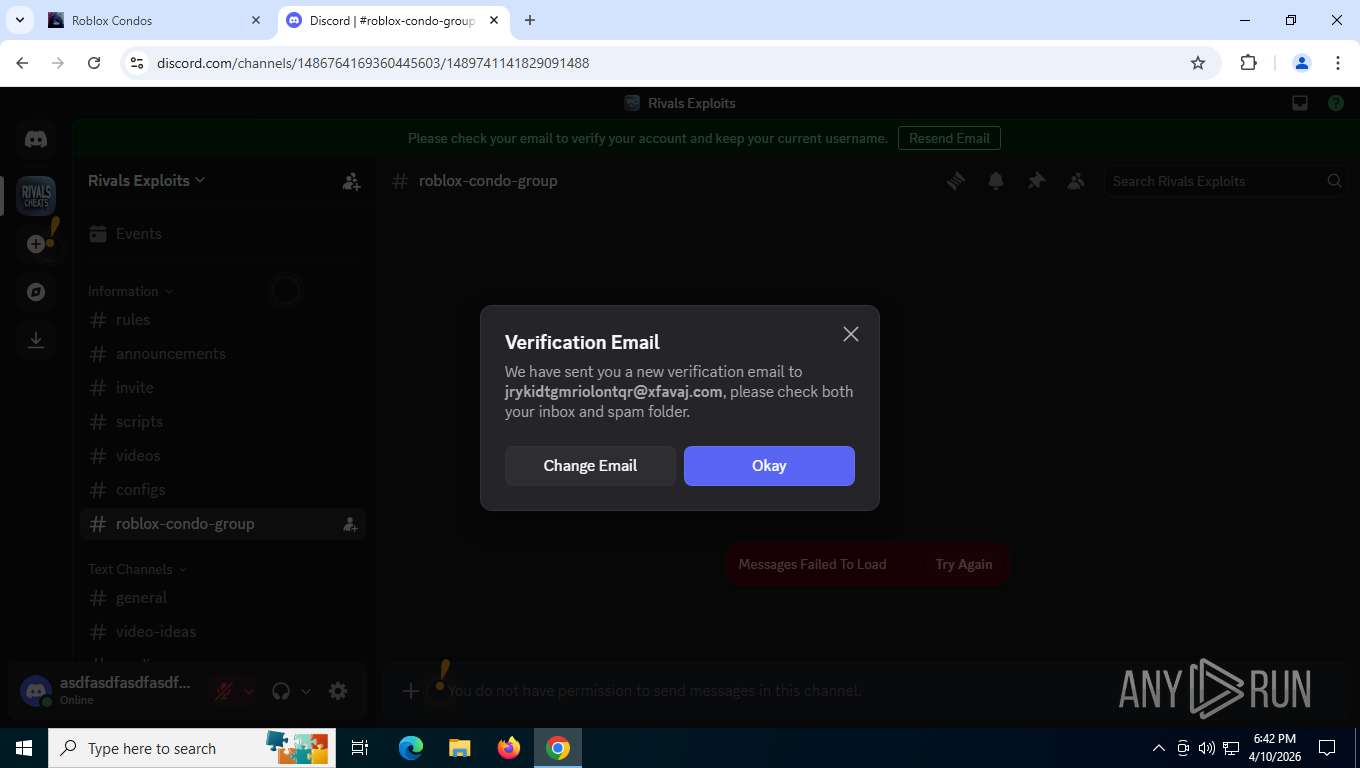The width and height of the screenshot is (1360, 768).
Task: Click the Add a Server plus icon
Action: coord(36,244)
